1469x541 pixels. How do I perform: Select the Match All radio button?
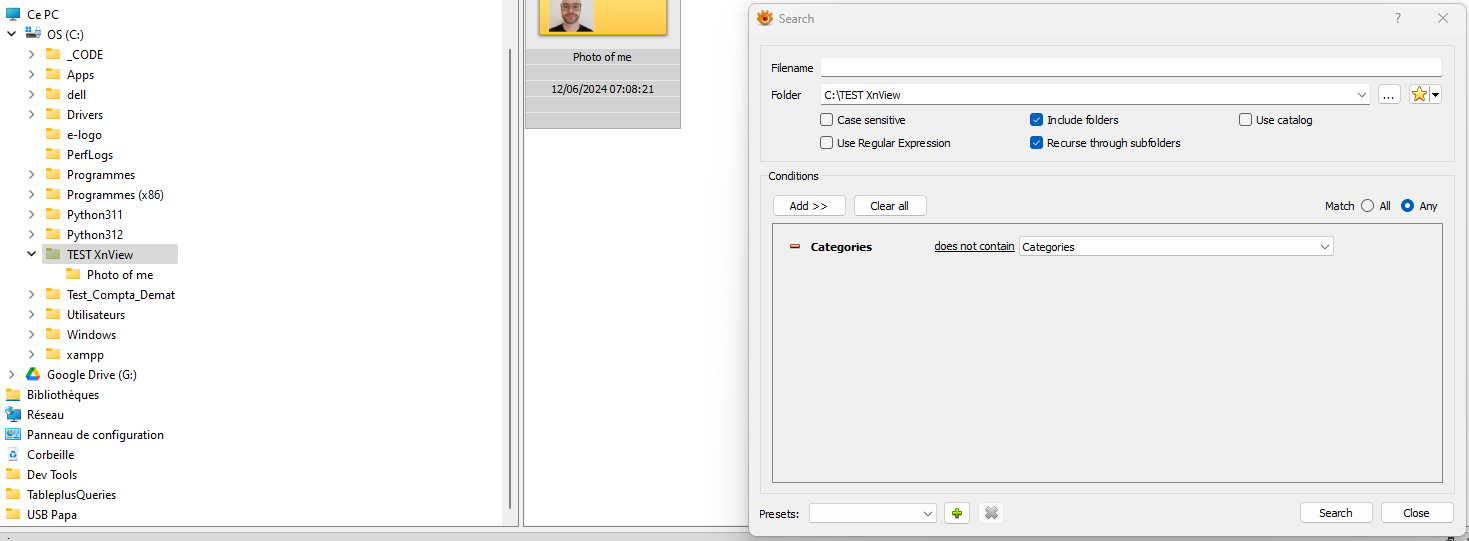coord(1367,206)
